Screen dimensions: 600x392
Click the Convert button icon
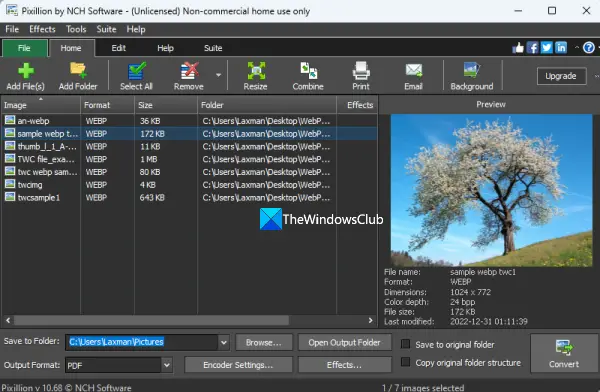564,347
